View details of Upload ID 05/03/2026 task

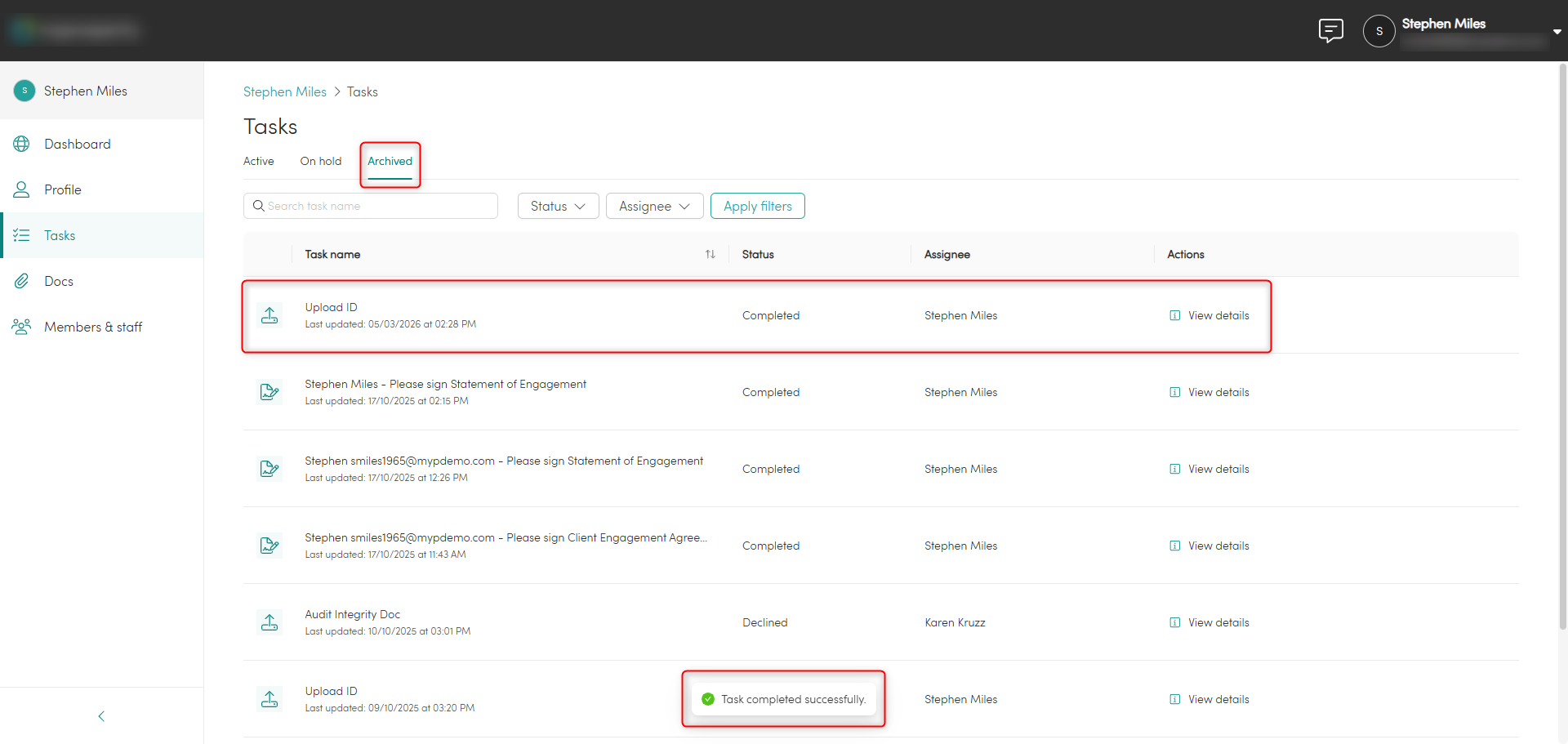[x=1209, y=315]
